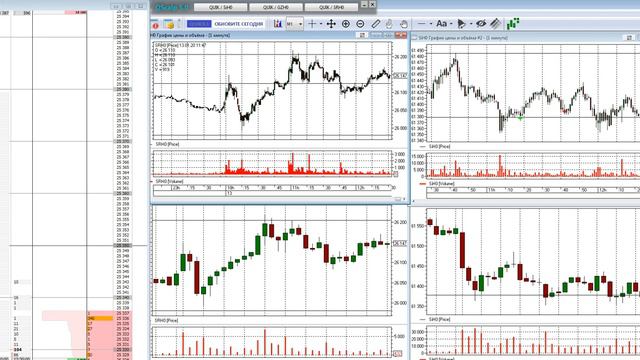
Task: Click the SRH0 [Volume] legend in upper chart
Action: [x=169, y=181]
